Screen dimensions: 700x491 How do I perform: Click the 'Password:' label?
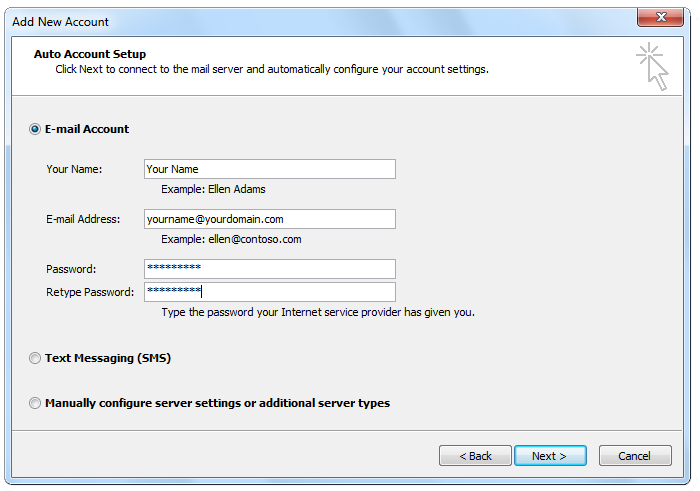point(71,270)
